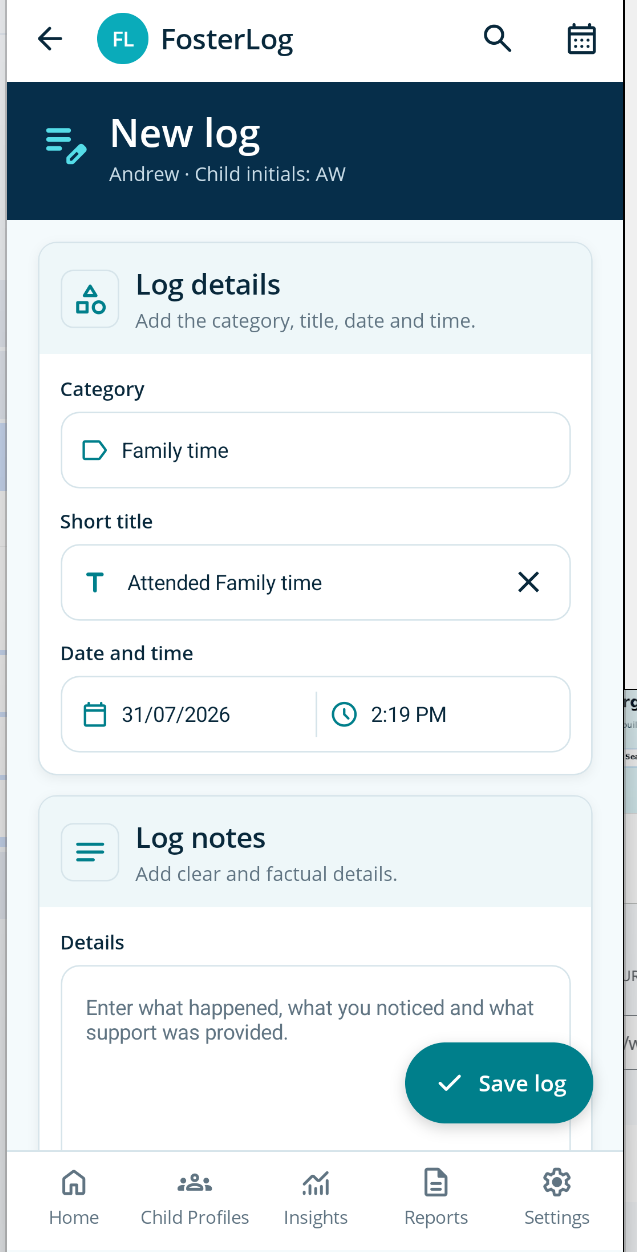Open the Reports tab
Screen dimensions: 637x1252
436,1198
